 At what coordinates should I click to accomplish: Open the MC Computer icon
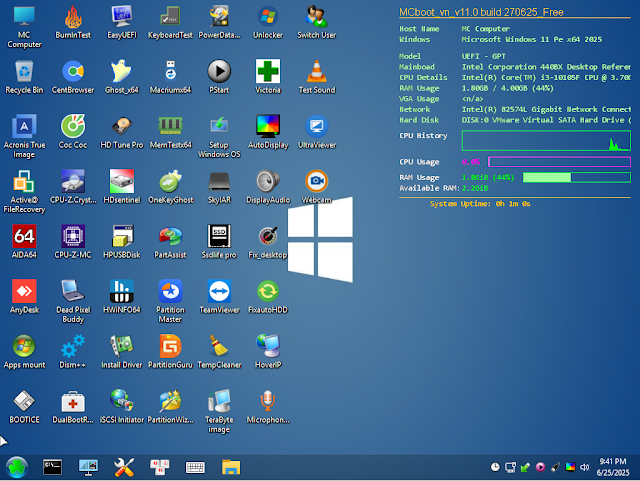coord(24,27)
